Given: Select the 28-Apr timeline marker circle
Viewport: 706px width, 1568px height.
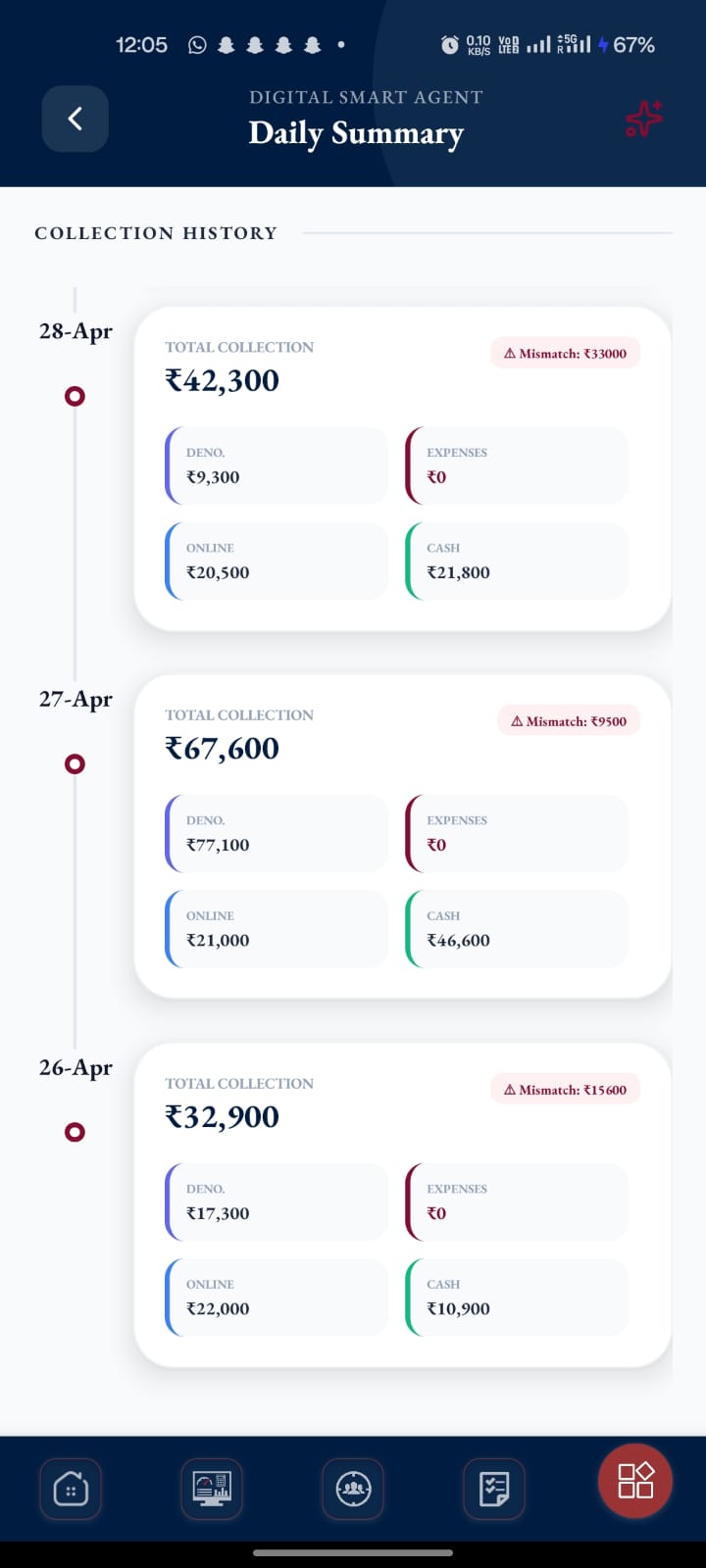Looking at the screenshot, I should [75, 396].
